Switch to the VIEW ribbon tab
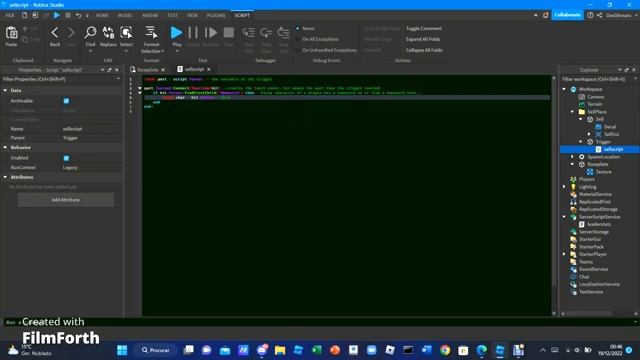Viewport: 640px width, 360px height. coord(192,15)
